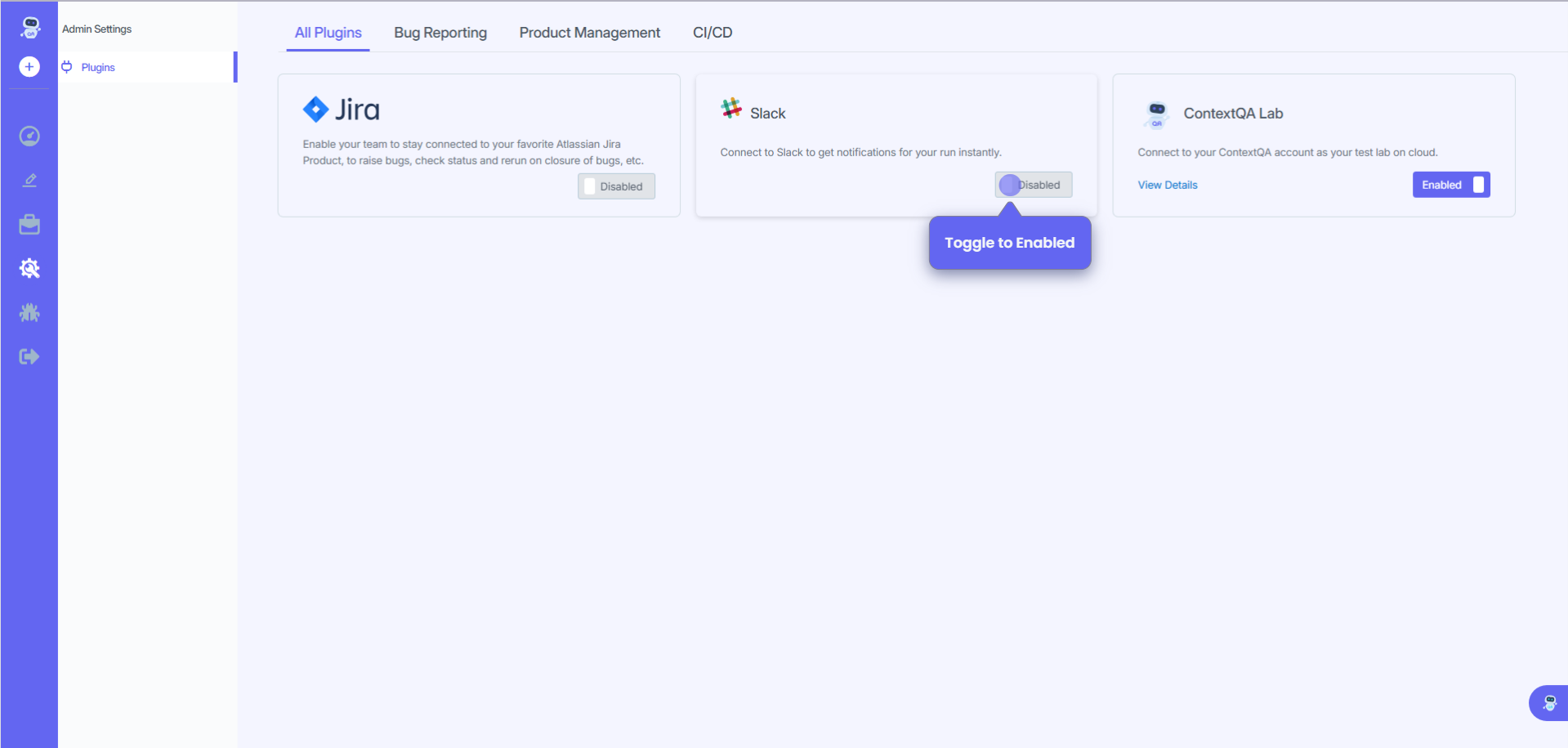This screenshot has width=1568, height=748.
Task: Open the briefcase icon in sidebar
Action: tap(29, 225)
